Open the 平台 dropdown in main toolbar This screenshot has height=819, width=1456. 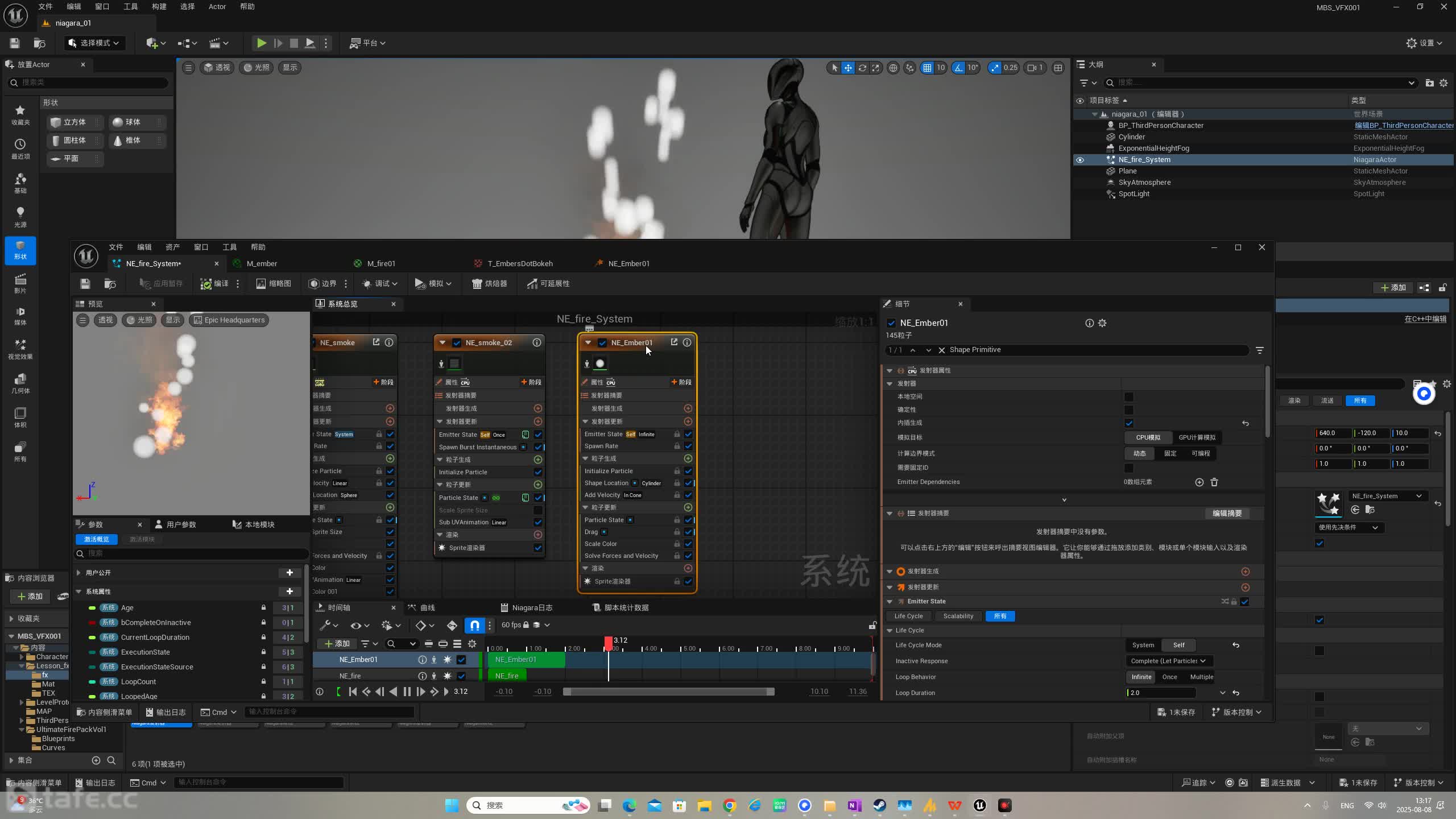367,43
